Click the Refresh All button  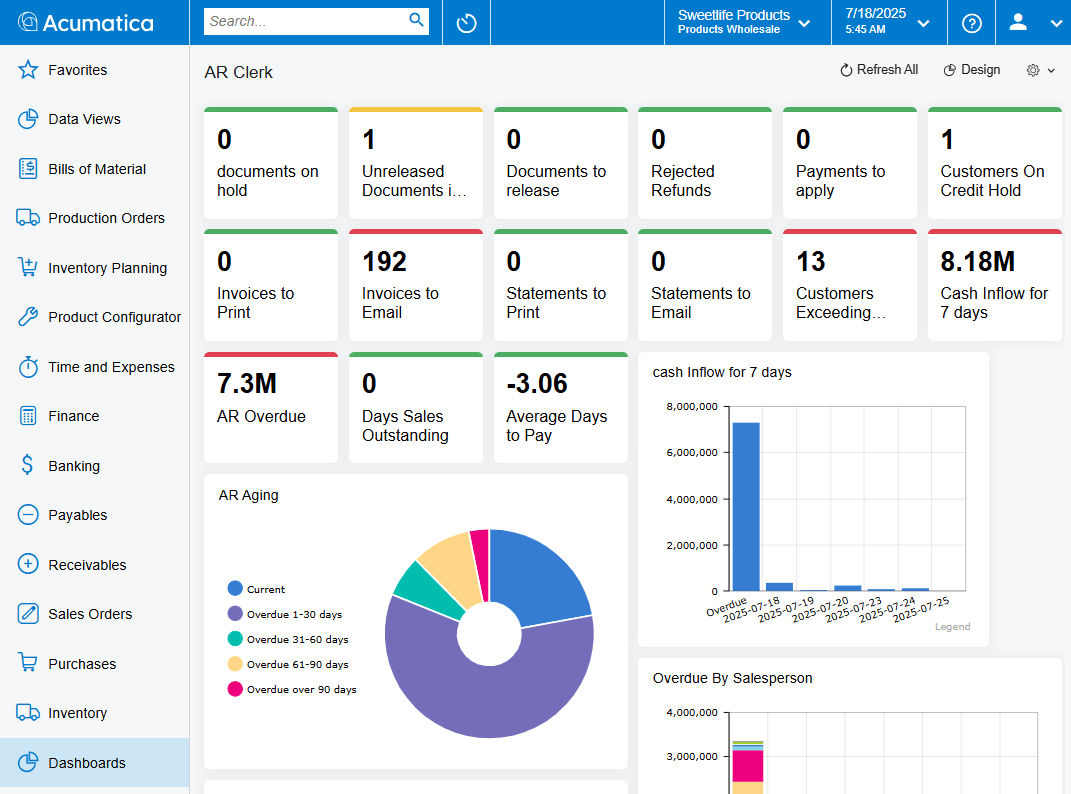tap(879, 70)
